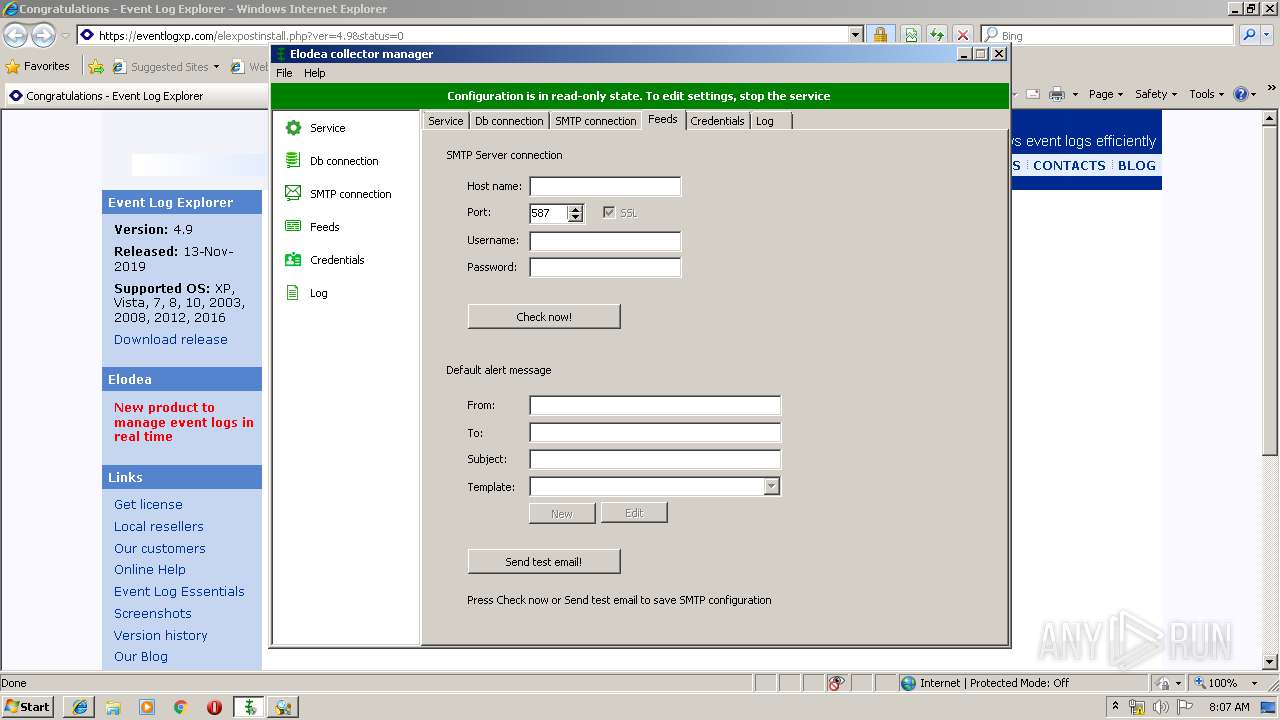This screenshot has width=1280, height=720.
Task: Click the Bing search magnifier button
Action: (x=1249, y=35)
